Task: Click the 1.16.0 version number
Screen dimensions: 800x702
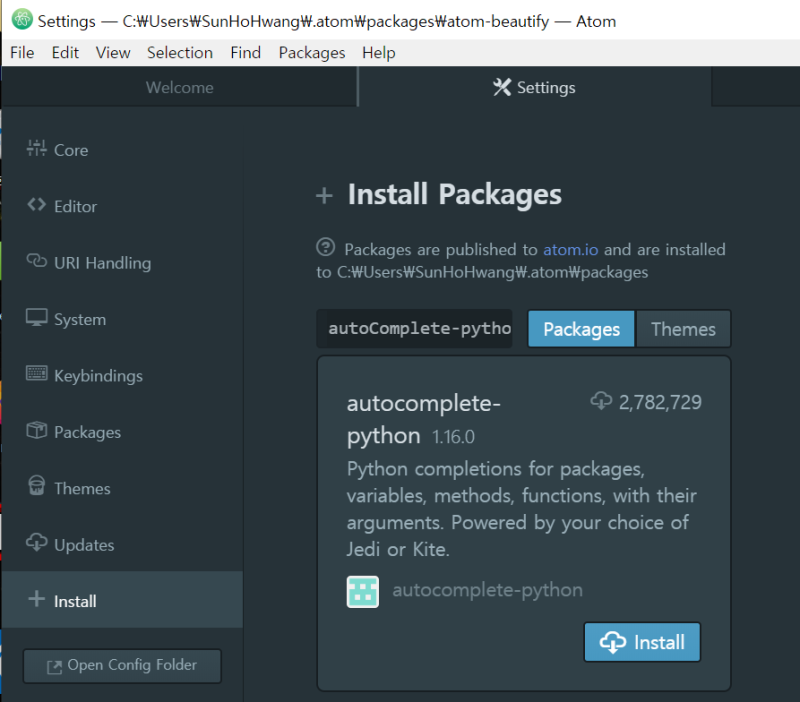Action: pos(453,437)
